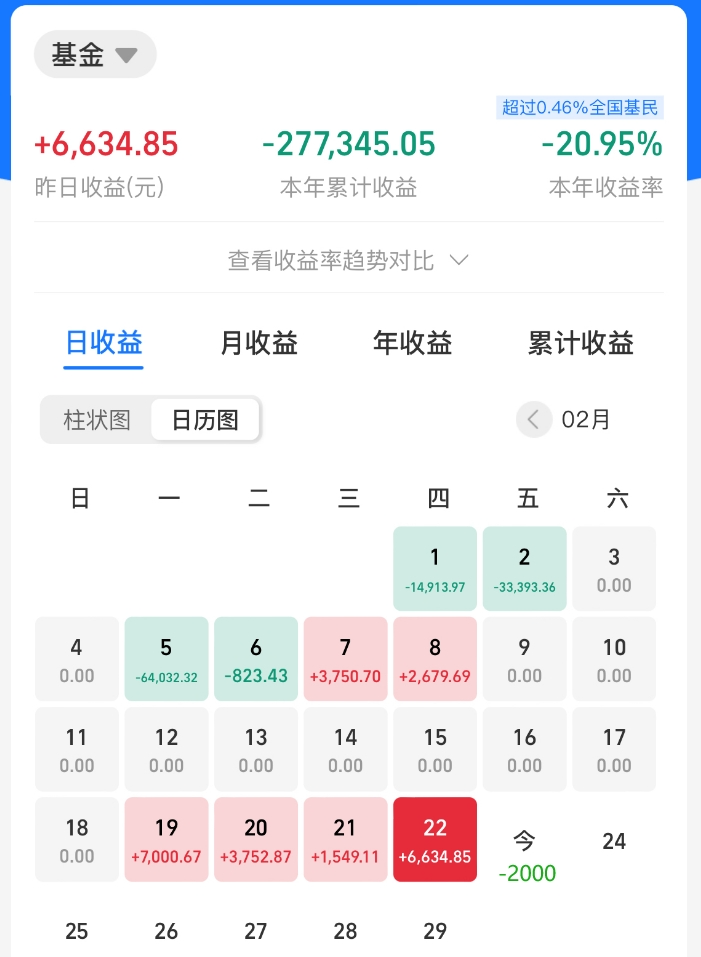
Task: Select day 5 with -64,032.32
Action: 167,659
